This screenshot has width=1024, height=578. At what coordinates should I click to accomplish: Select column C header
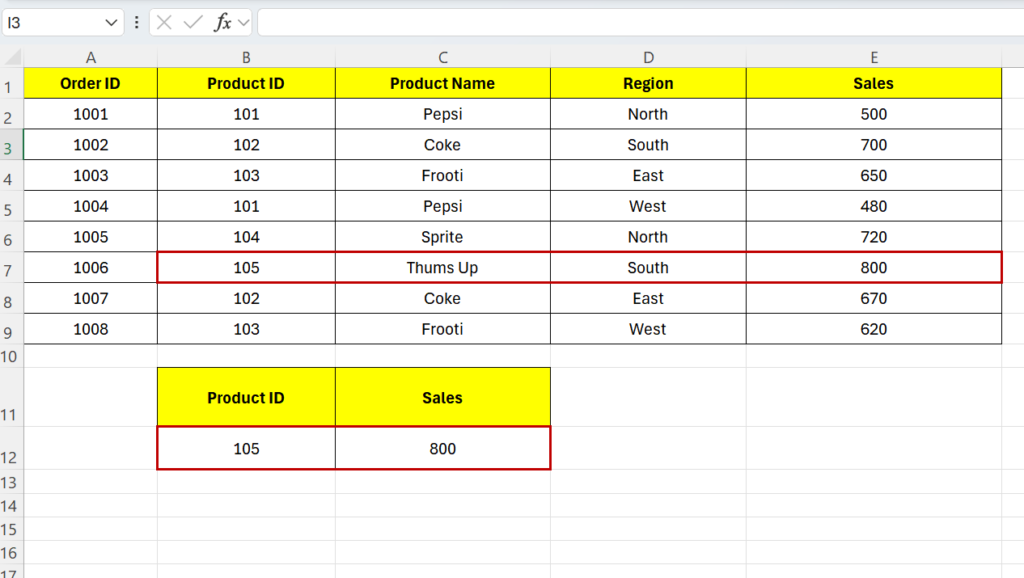pyautogui.click(x=443, y=57)
